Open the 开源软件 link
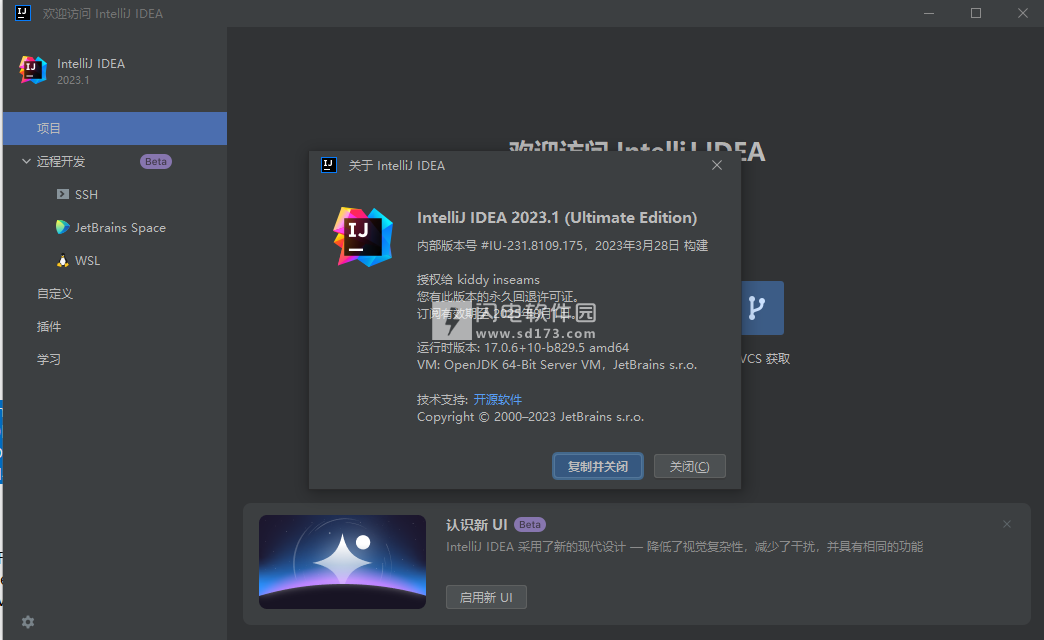This screenshot has height=640, width=1044. pos(497,400)
